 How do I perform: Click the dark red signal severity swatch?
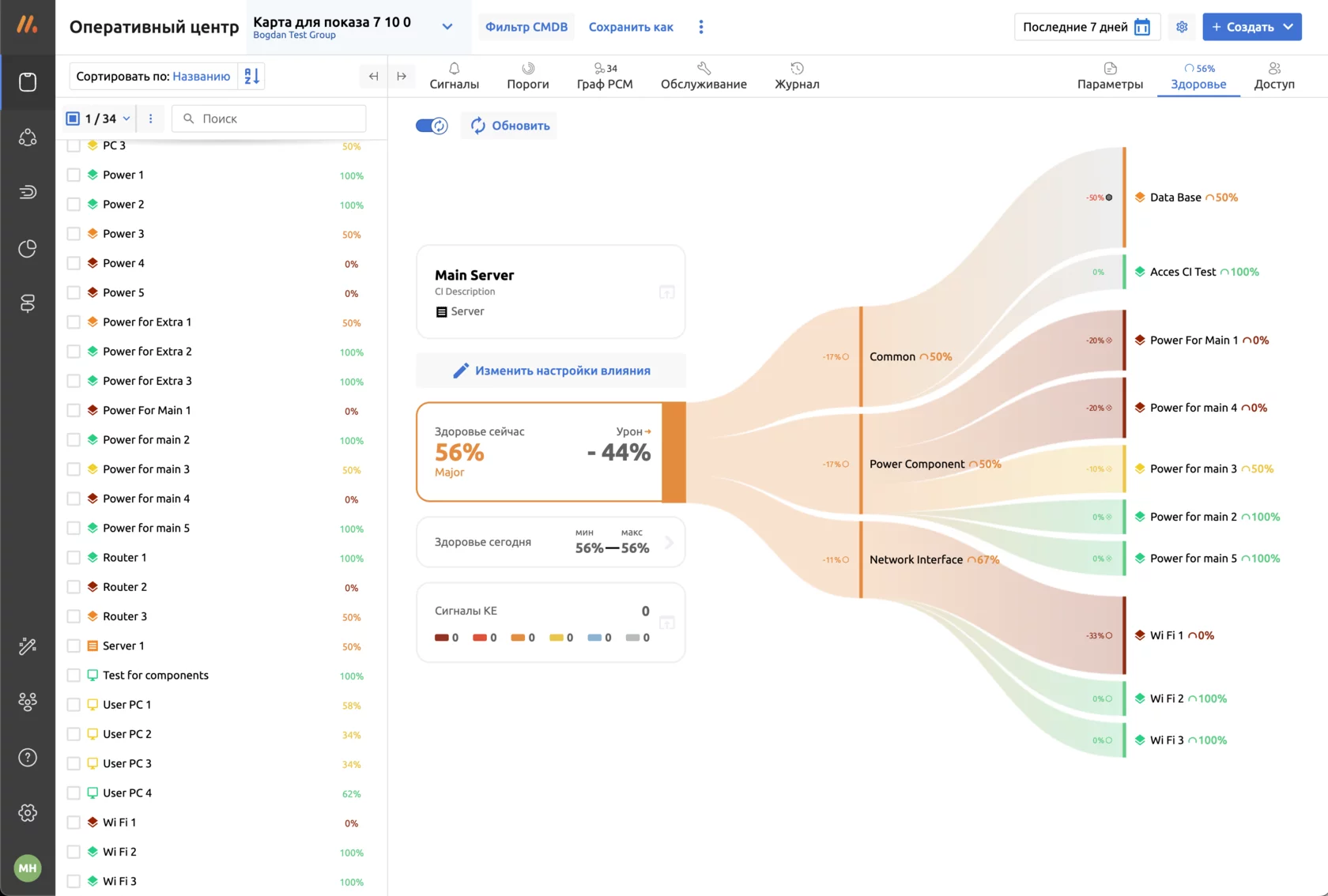[x=441, y=638]
